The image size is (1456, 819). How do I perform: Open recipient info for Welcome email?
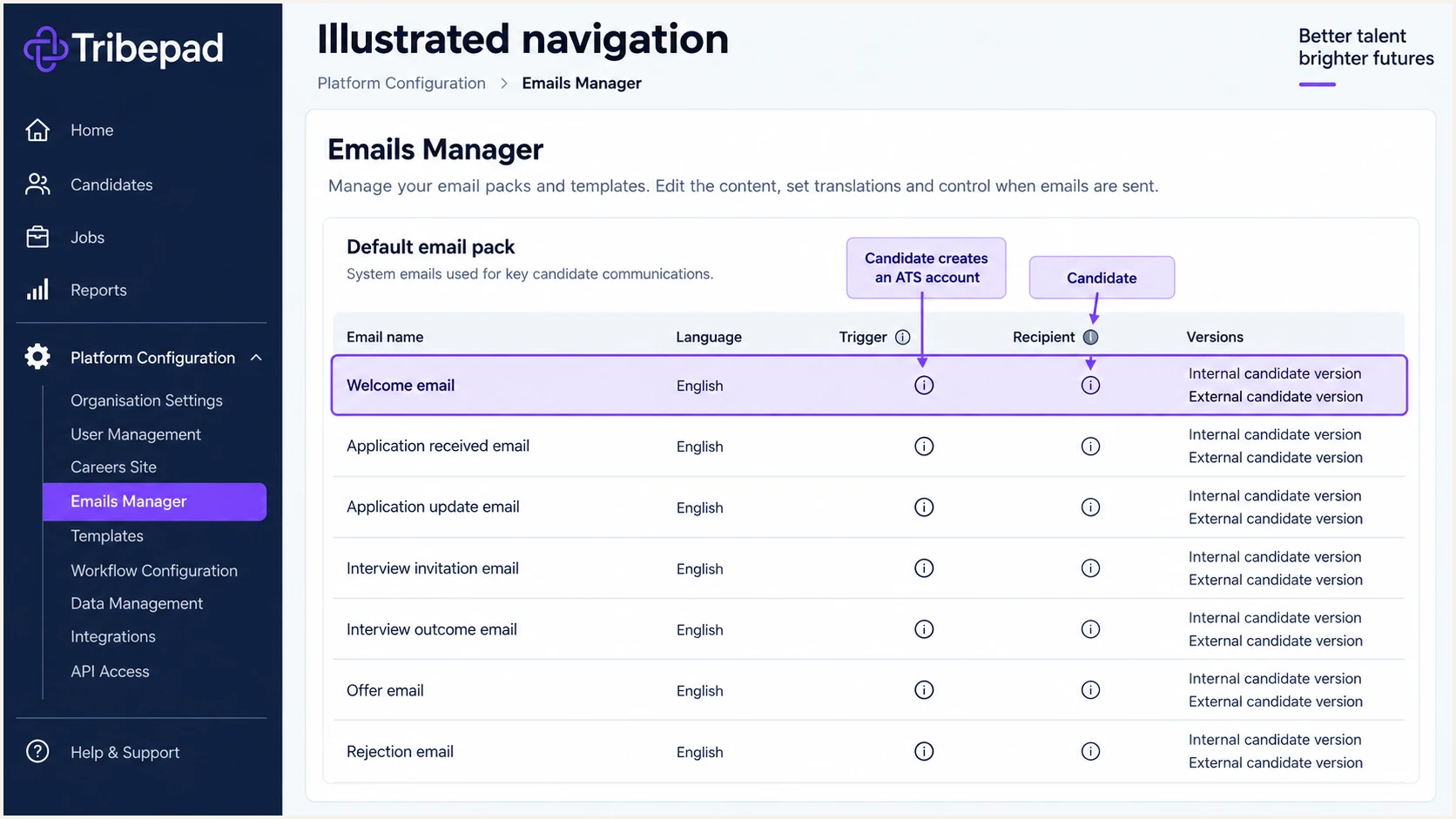coord(1090,385)
